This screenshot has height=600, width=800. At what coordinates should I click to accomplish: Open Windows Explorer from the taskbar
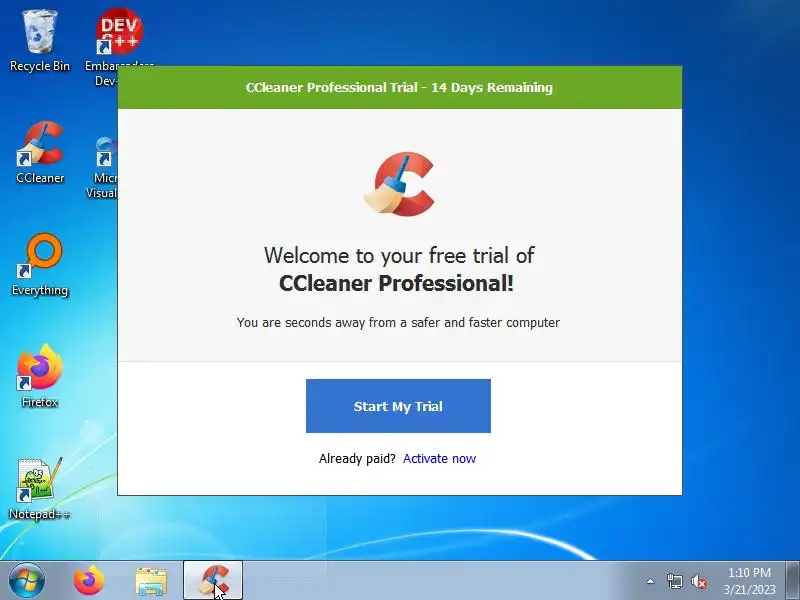151,581
